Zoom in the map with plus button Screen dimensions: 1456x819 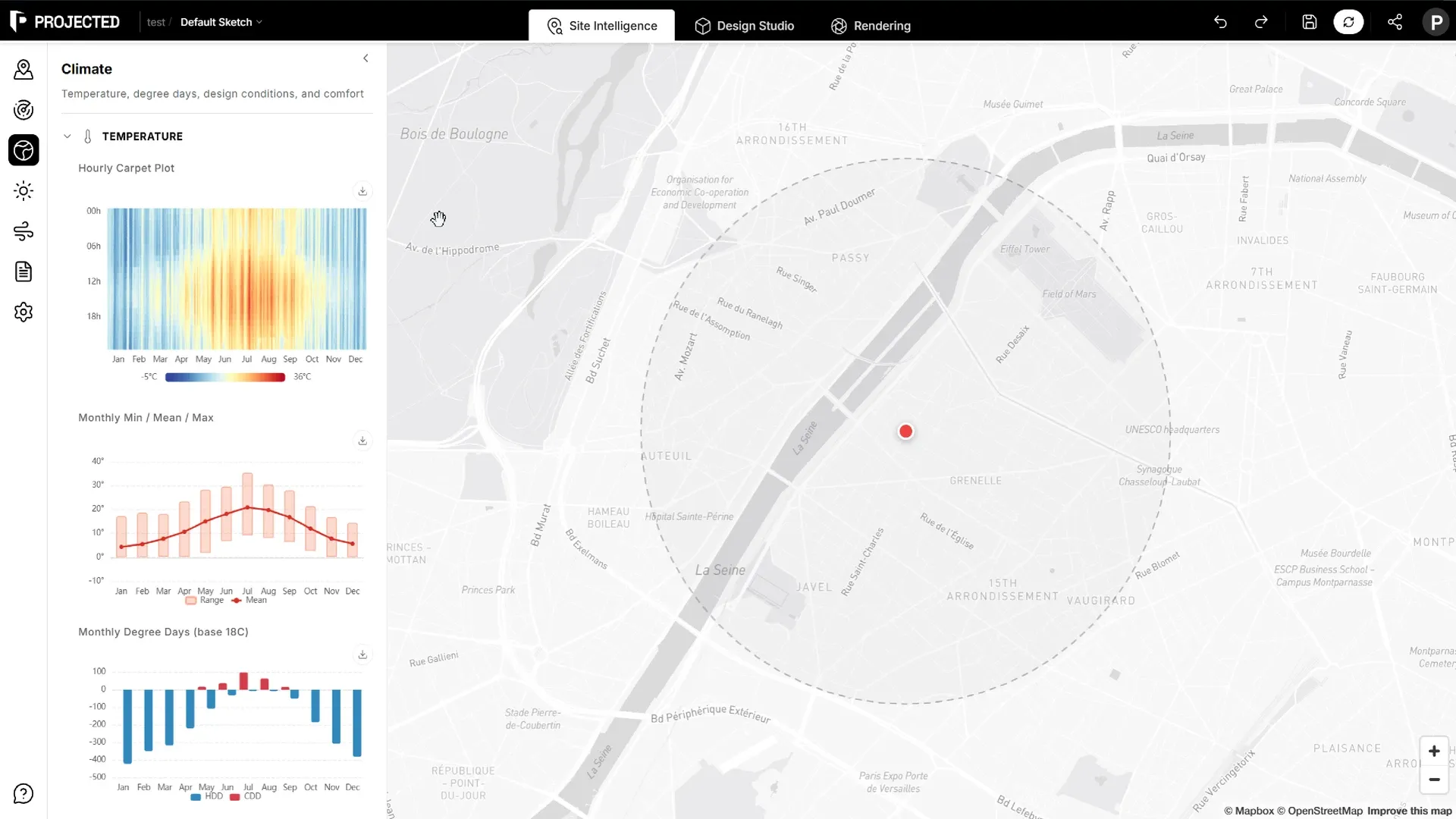1434,751
